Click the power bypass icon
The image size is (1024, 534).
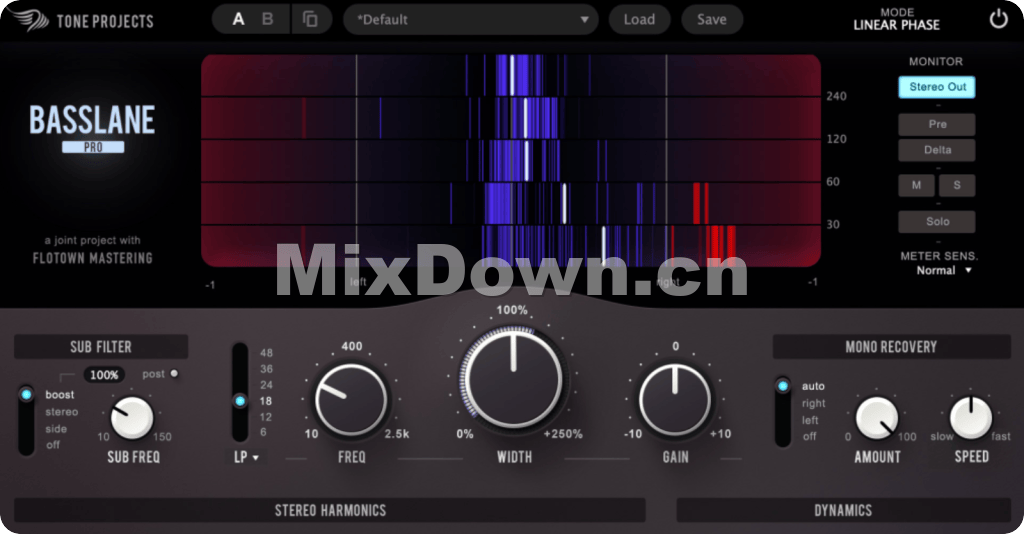(x=998, y=19)
